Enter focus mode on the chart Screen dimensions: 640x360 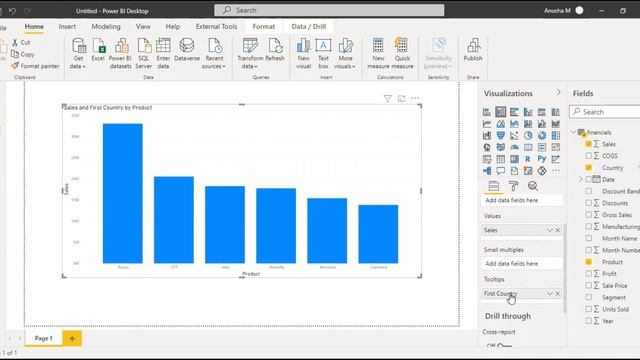[401, 98]
